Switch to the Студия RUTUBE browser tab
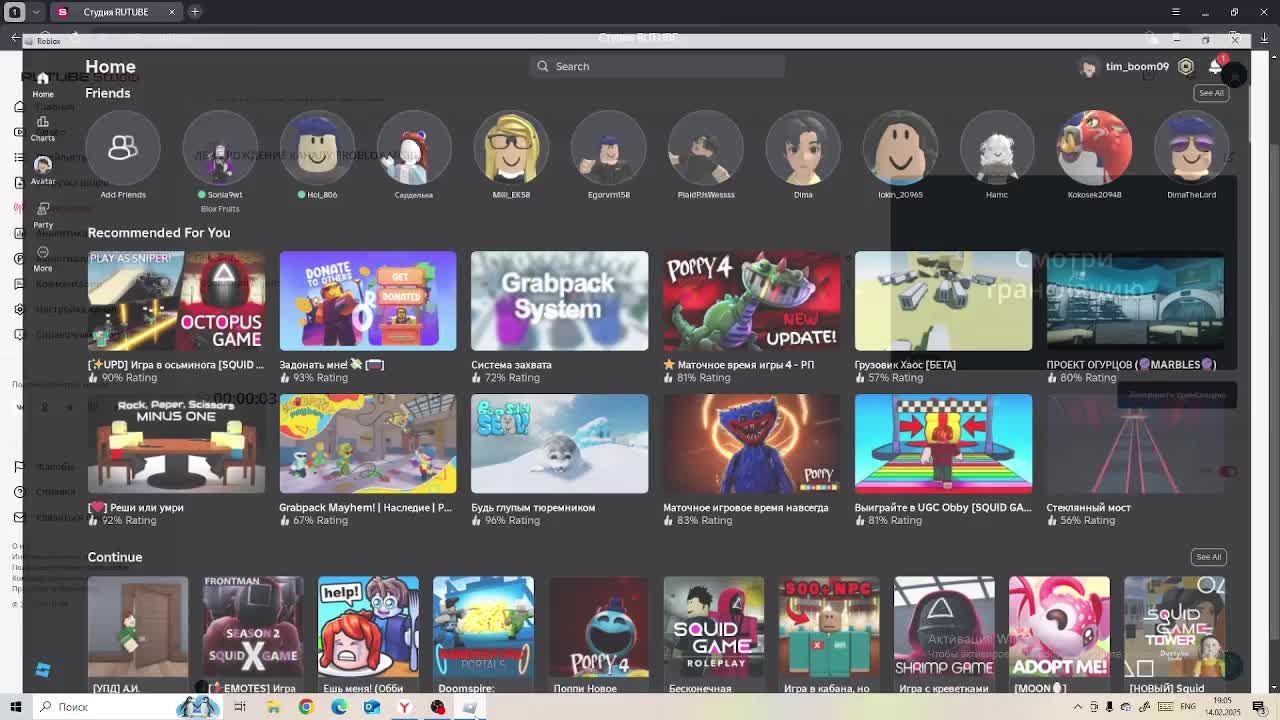This screenshot has width=1280, height=720. [115, 12]
